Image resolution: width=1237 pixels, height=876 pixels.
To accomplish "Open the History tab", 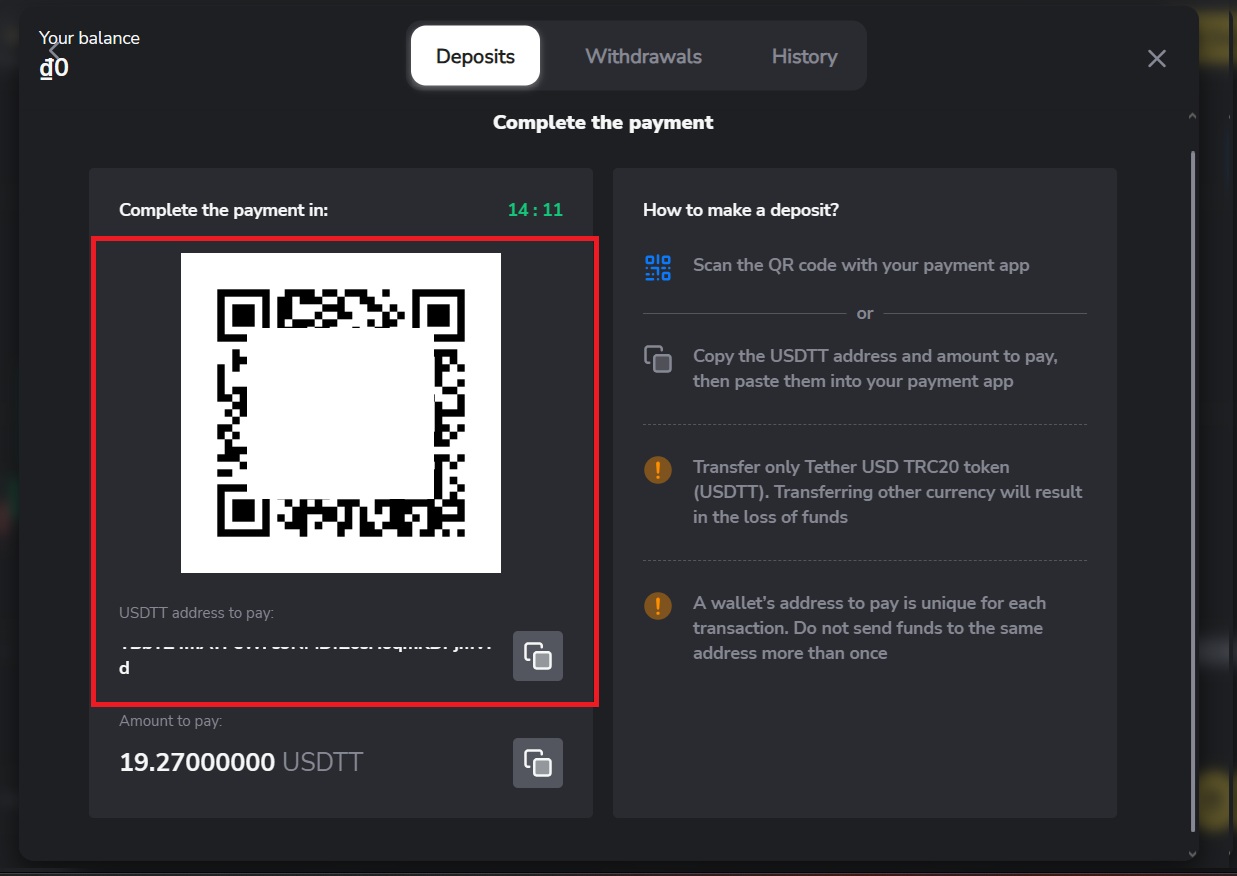I will (x=804, y=56).
